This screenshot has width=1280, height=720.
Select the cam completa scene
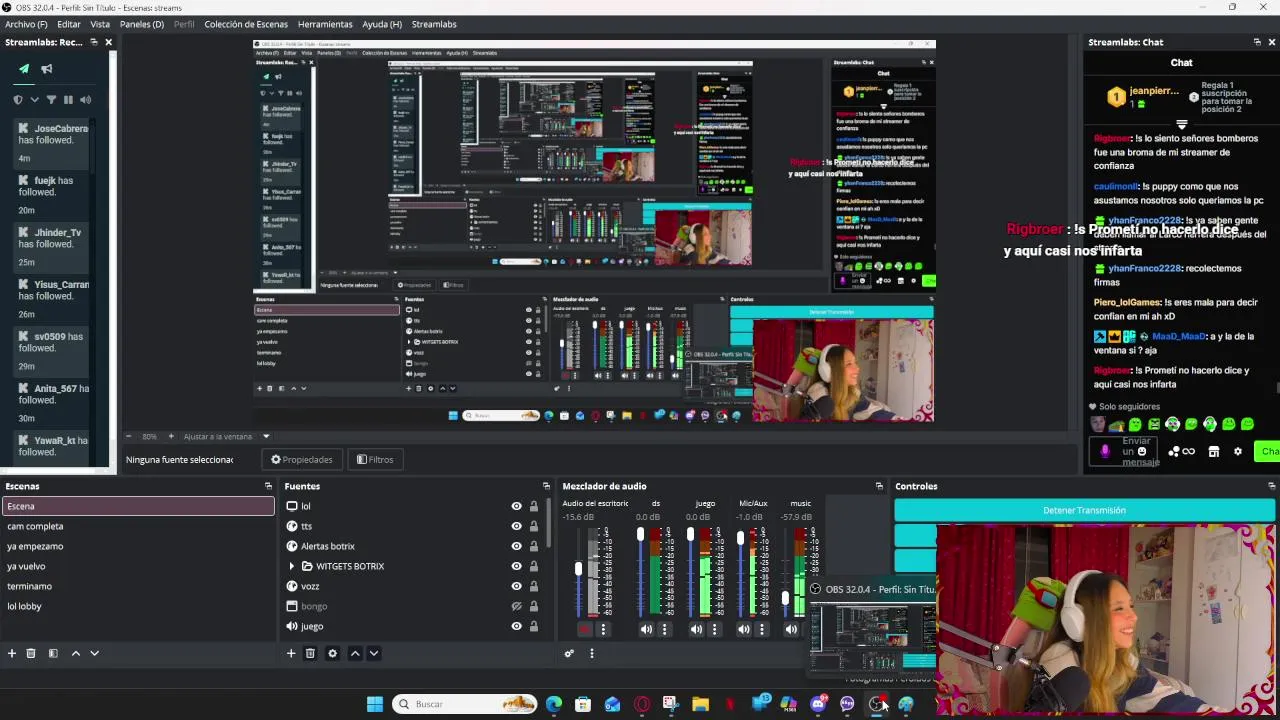point(138,526)
